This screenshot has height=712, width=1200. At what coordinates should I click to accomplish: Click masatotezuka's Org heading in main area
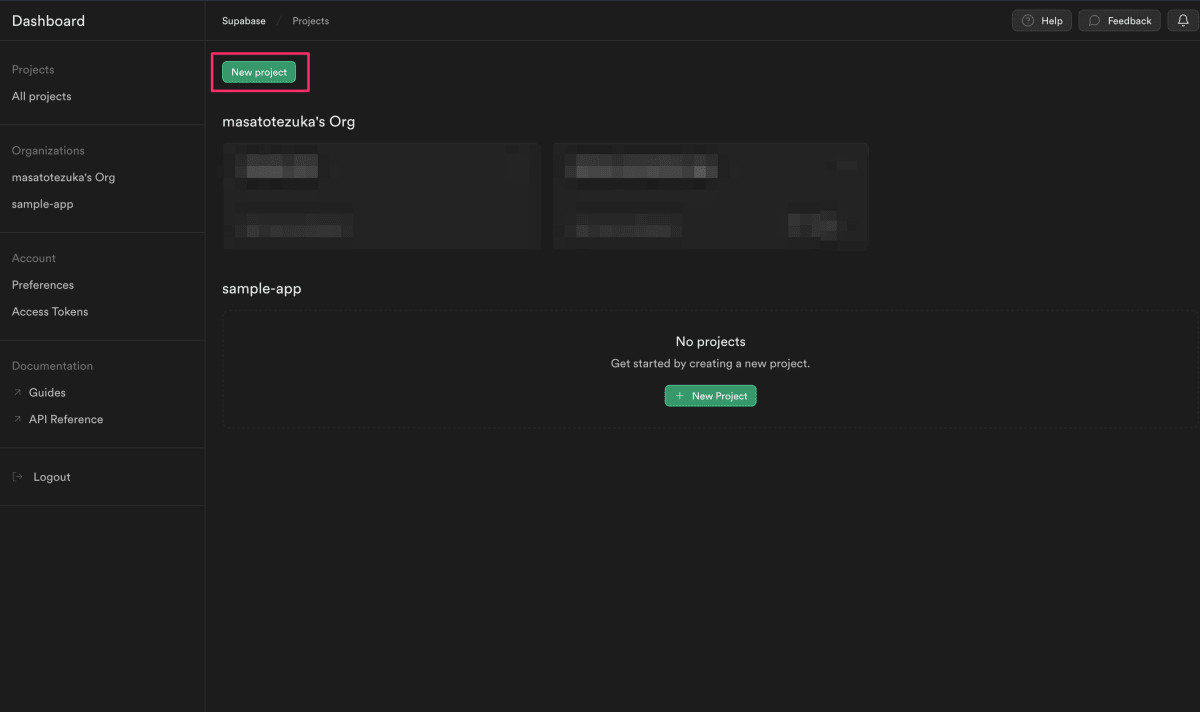click(289, 122)
